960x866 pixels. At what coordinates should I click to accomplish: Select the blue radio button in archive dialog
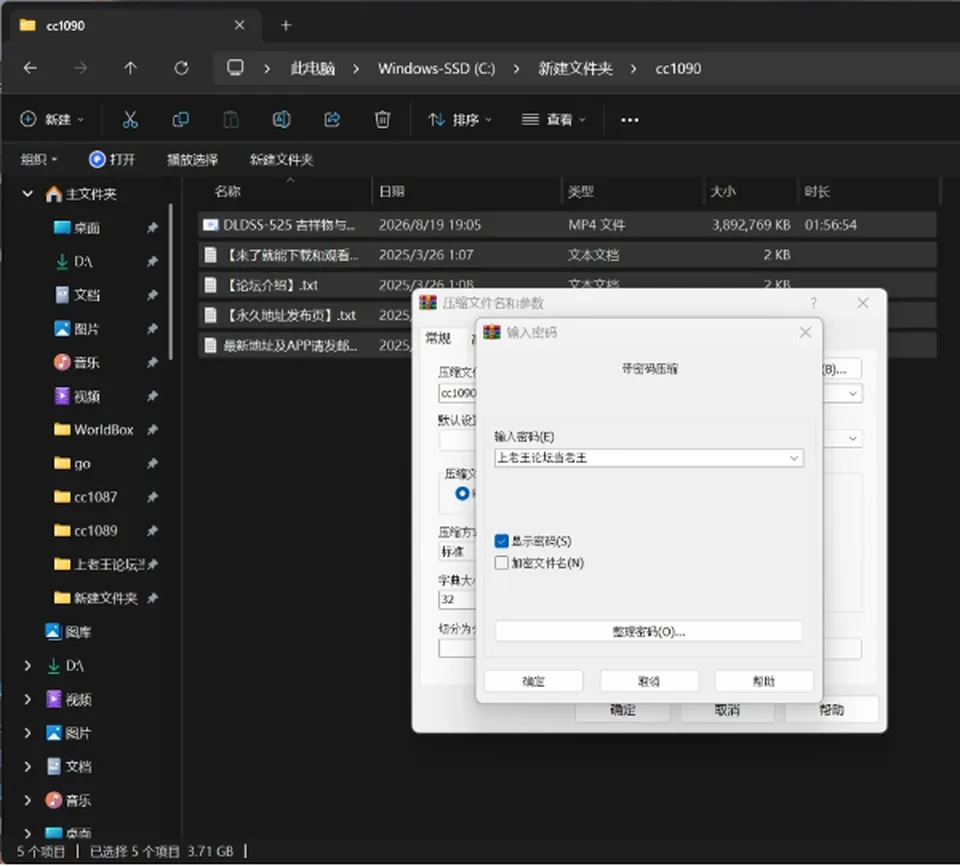coord(462,493)
